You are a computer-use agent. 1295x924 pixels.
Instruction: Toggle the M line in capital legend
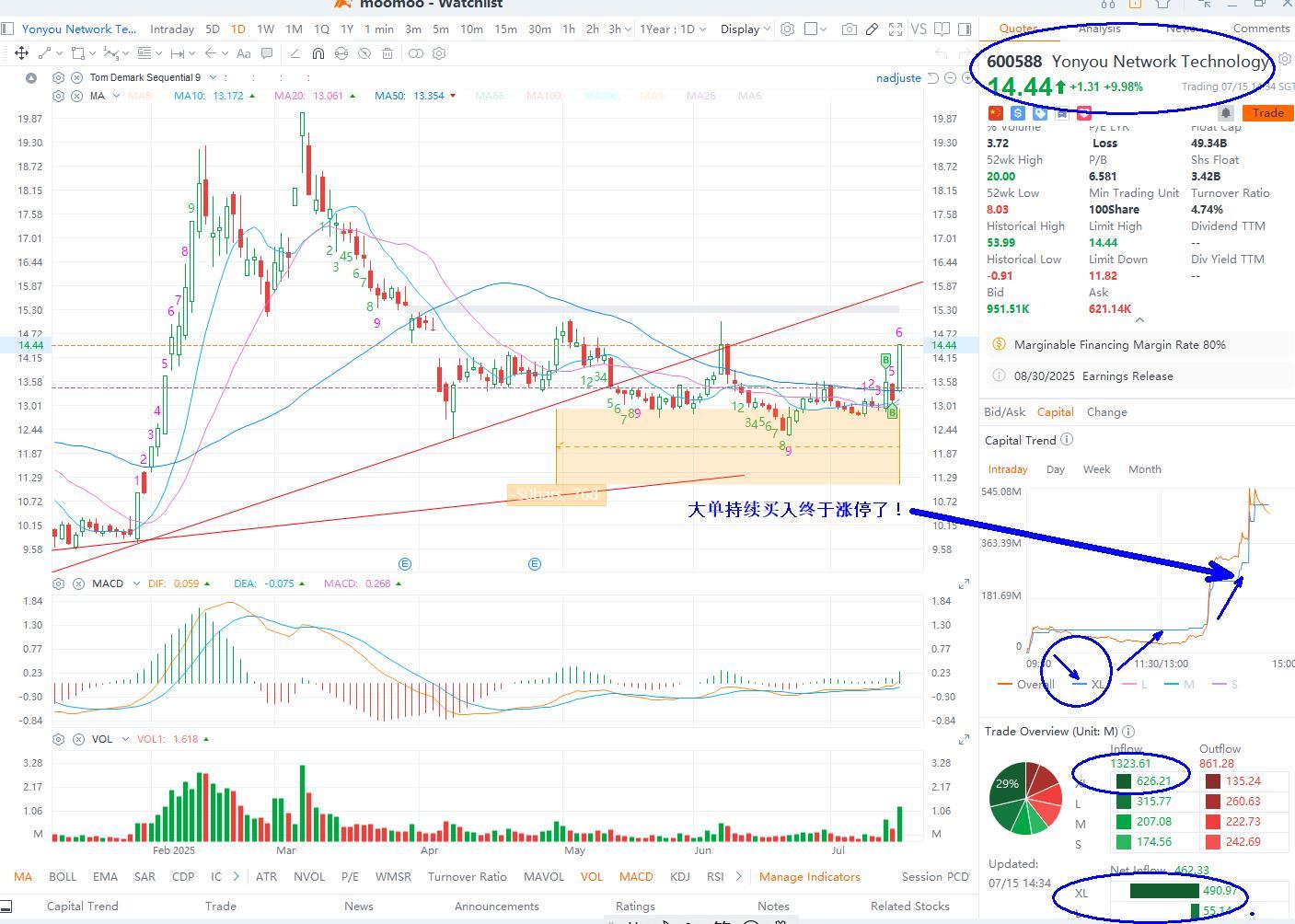point(1179,684)
